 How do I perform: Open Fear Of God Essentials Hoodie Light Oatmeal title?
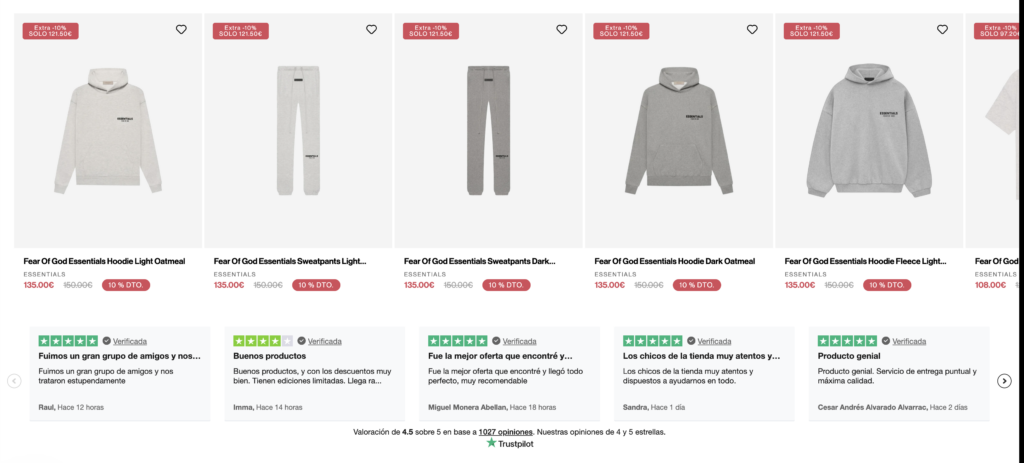tap(104, 261)
